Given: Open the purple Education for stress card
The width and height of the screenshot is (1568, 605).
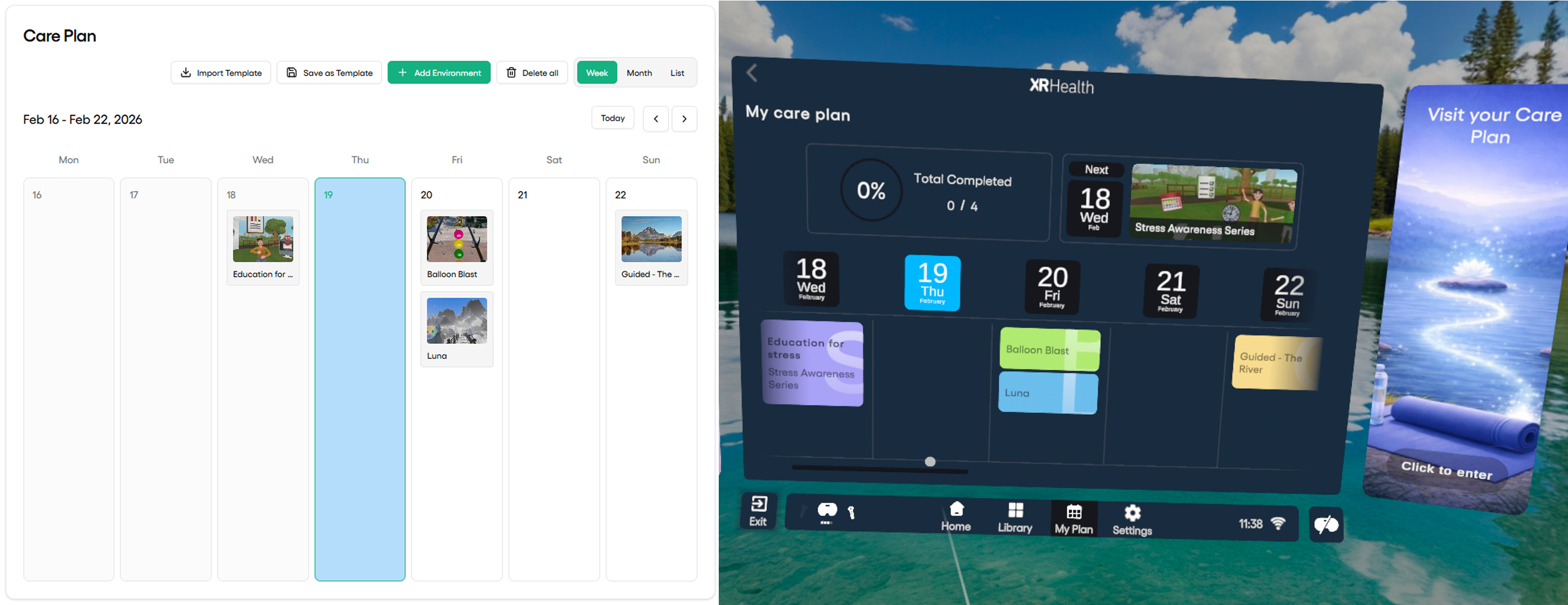Looking at the screenshot, I should [812, 362].
